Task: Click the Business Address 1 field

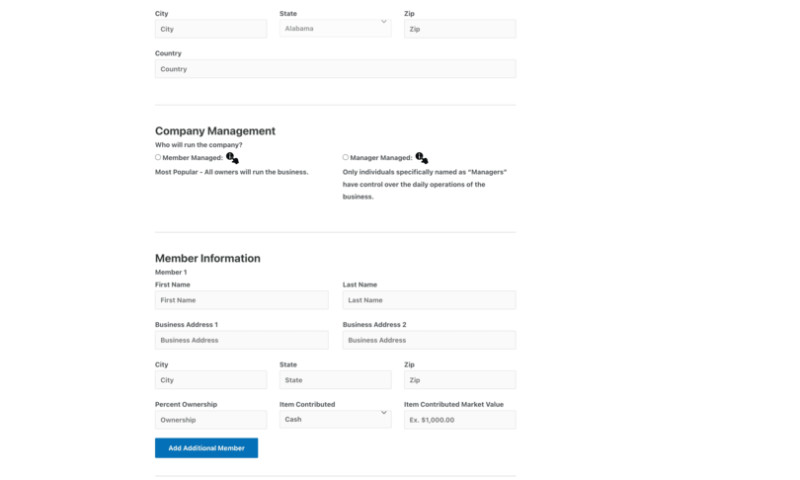Action: 242,340
